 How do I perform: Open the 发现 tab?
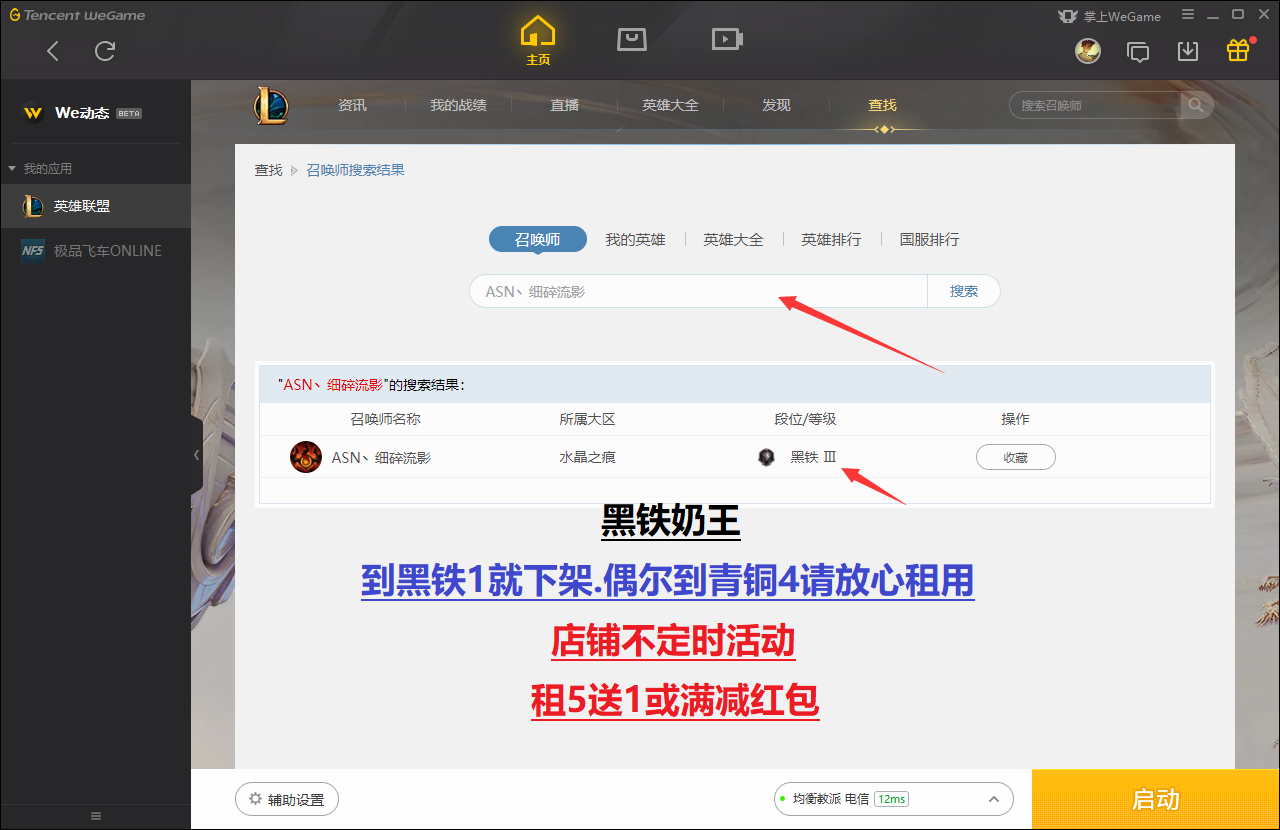[776, 105]
